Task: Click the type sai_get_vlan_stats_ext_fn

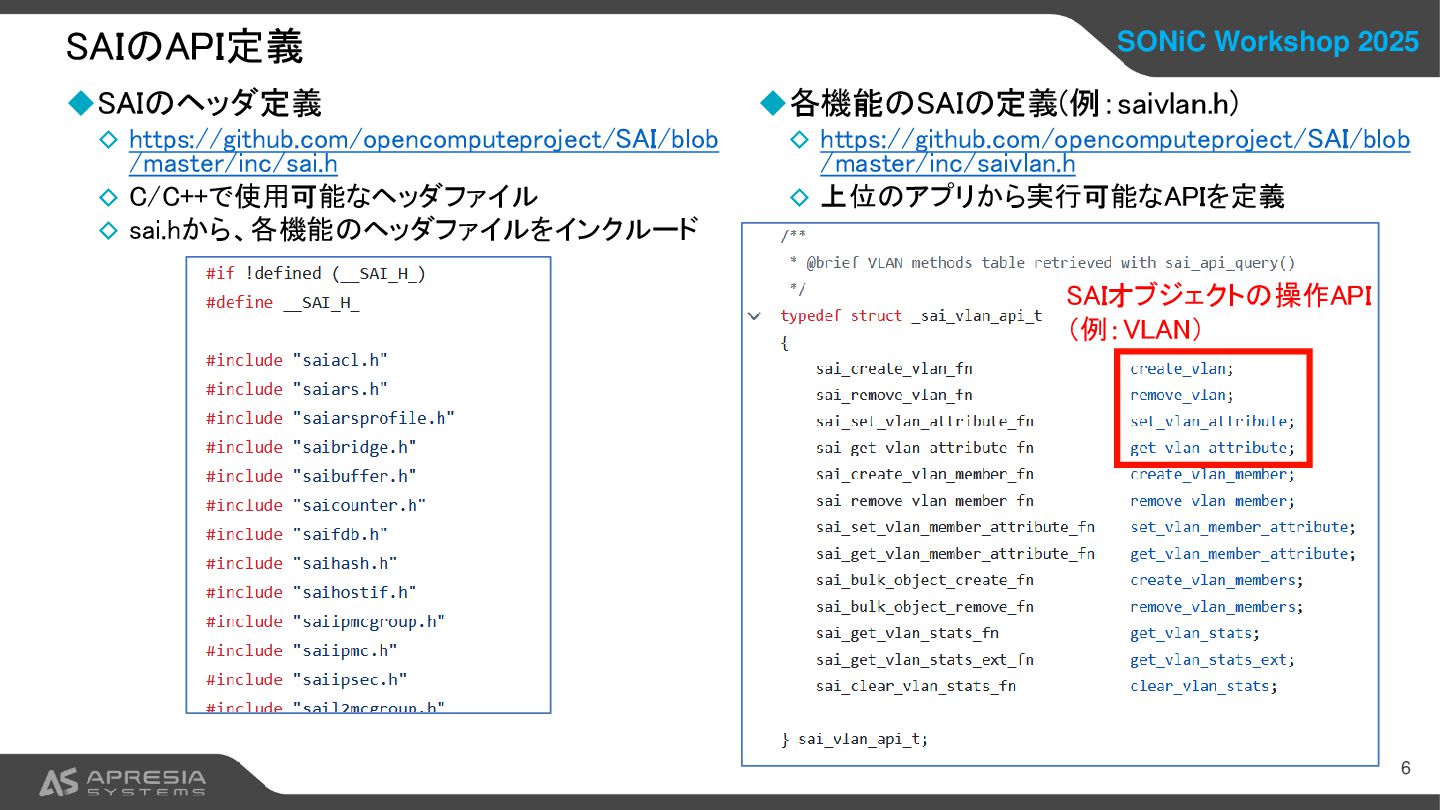Action: tap(925, 660)
